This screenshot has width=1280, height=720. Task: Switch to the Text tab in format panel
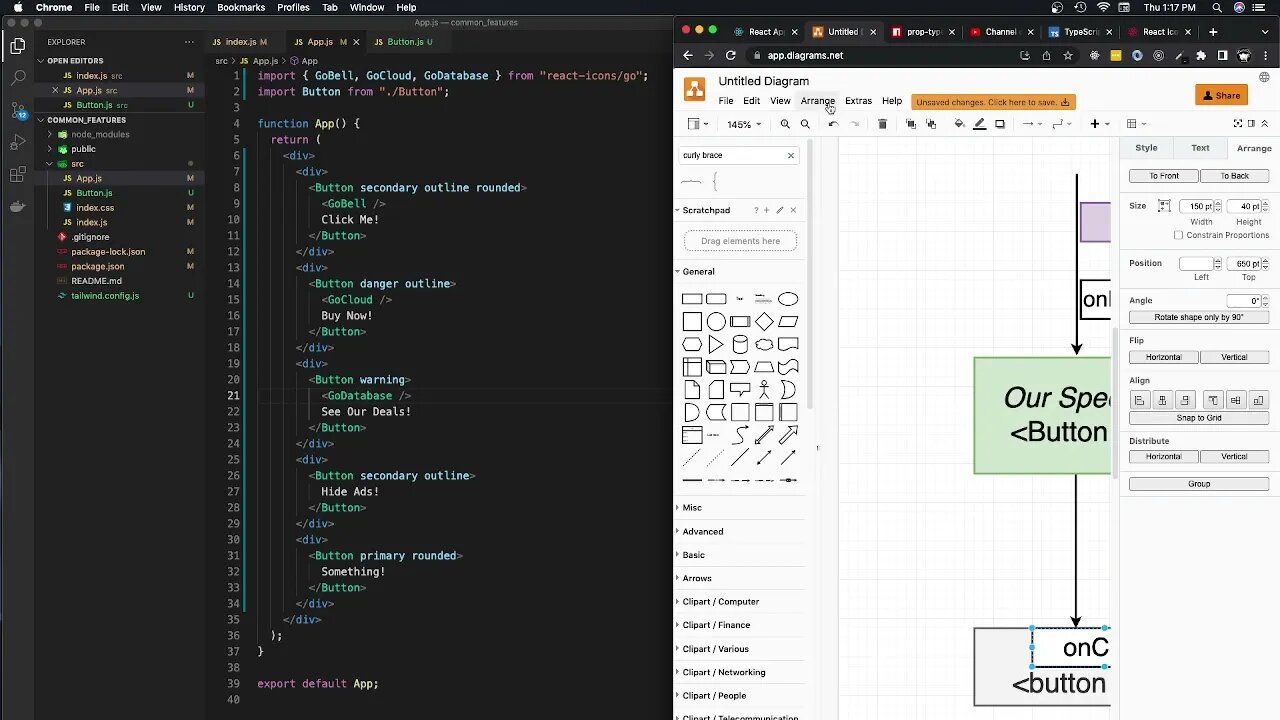tap(1200, 148)
